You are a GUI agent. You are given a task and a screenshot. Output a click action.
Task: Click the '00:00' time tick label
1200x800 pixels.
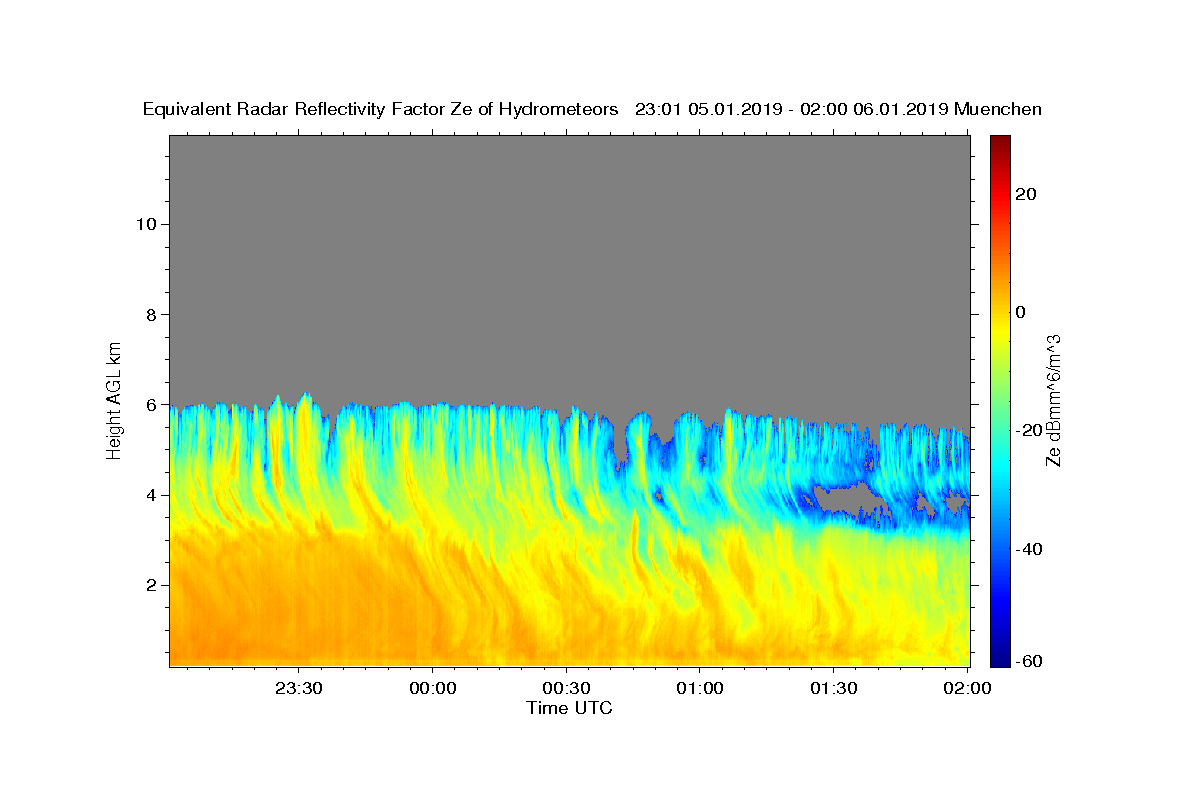click(x=433, y=689)
